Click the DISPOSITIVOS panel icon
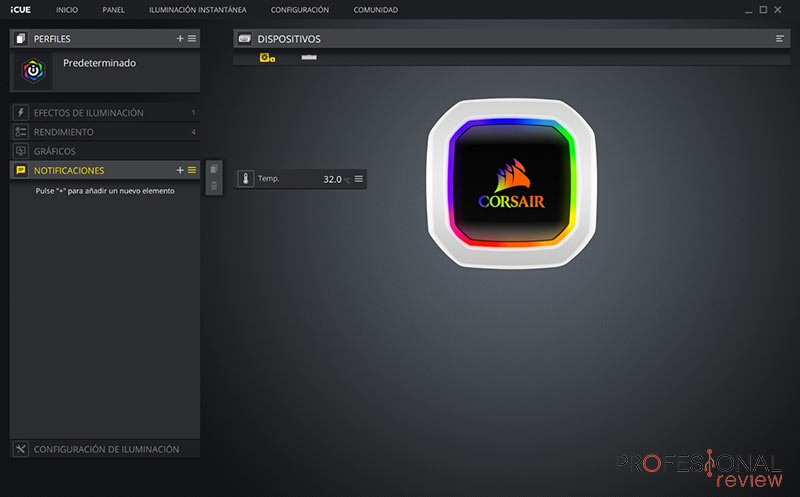Viewport: 800px width, 497px height. click(x=245, y=39)
